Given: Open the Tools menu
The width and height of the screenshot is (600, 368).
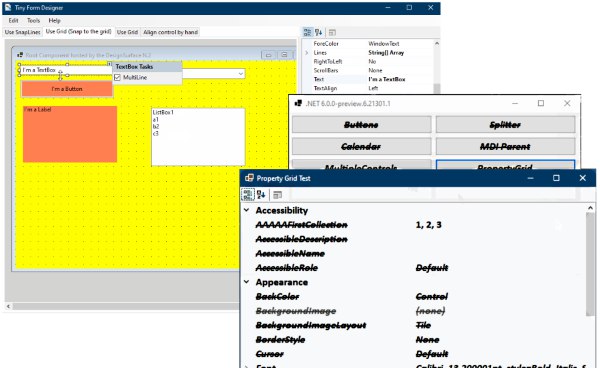Looking at the screenshot, I should [x=33, y=20].
